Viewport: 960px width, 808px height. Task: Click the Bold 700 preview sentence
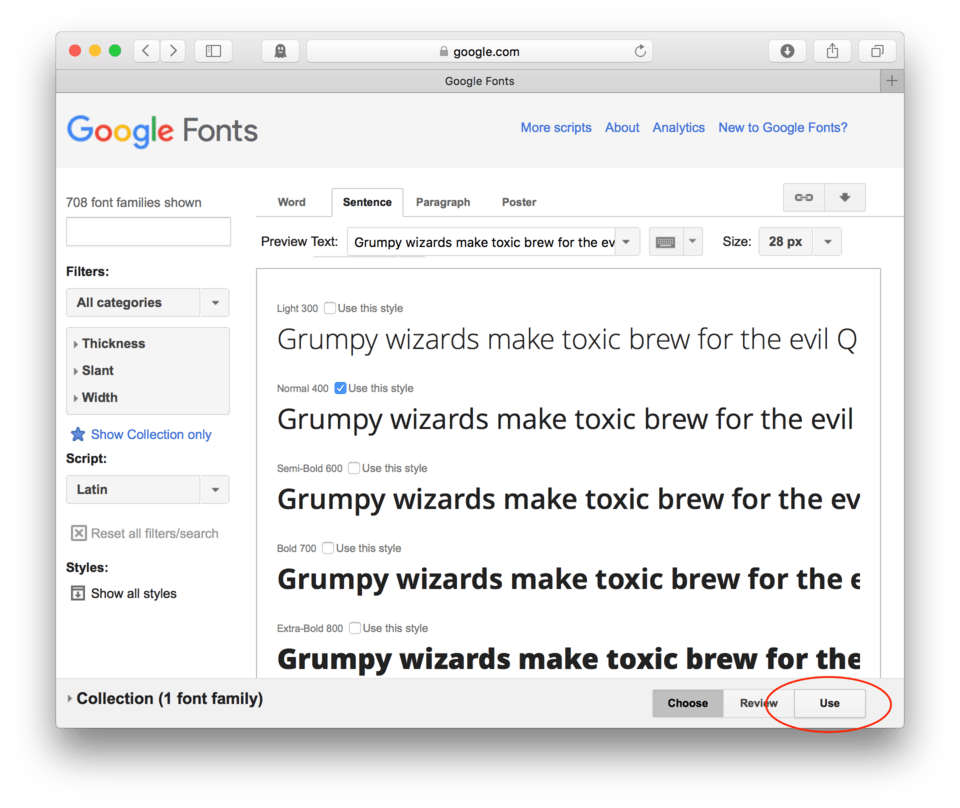click(568, 580)
